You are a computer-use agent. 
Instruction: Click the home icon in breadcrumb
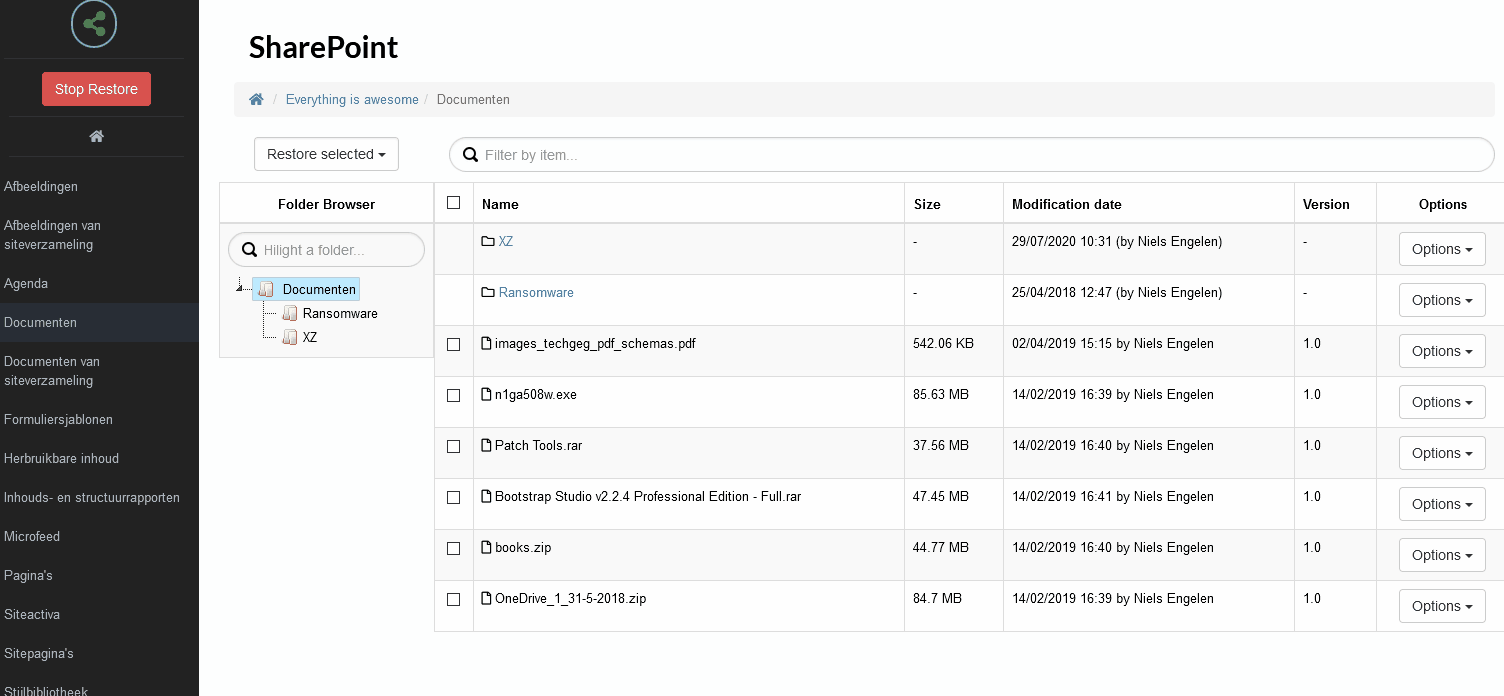256,99
